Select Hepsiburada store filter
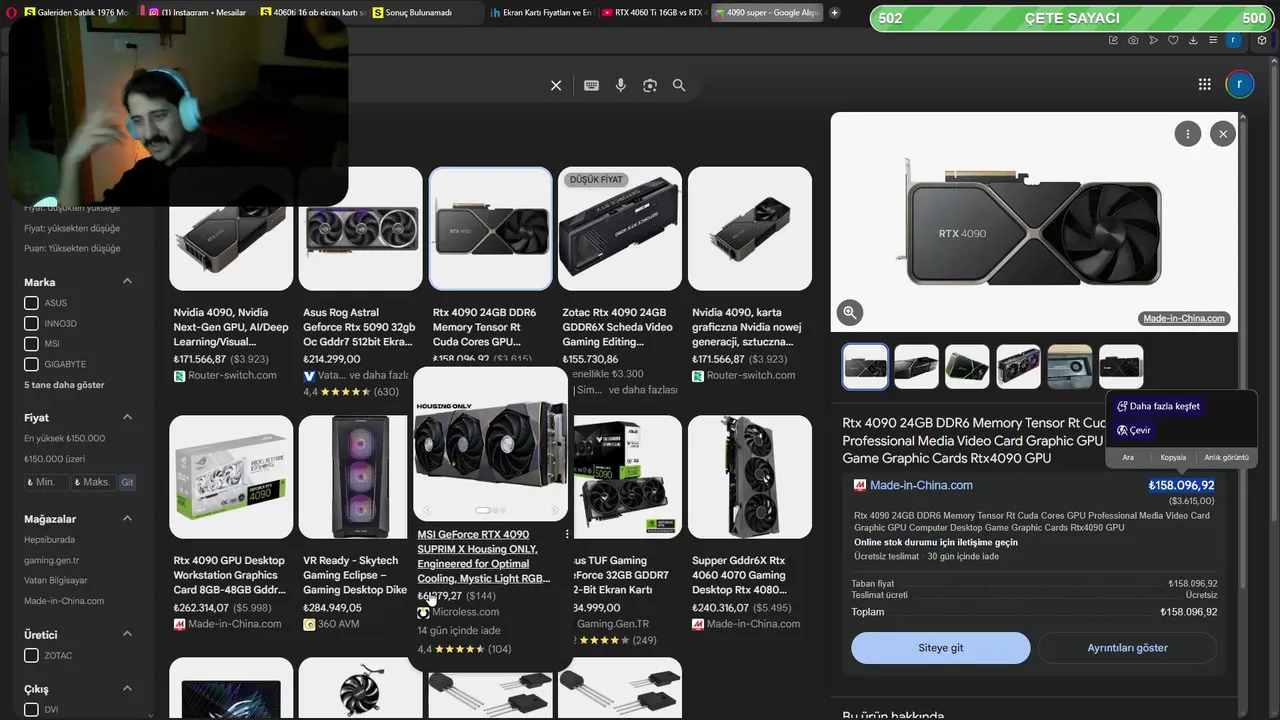1280x720 pixels. pos(49,540)
